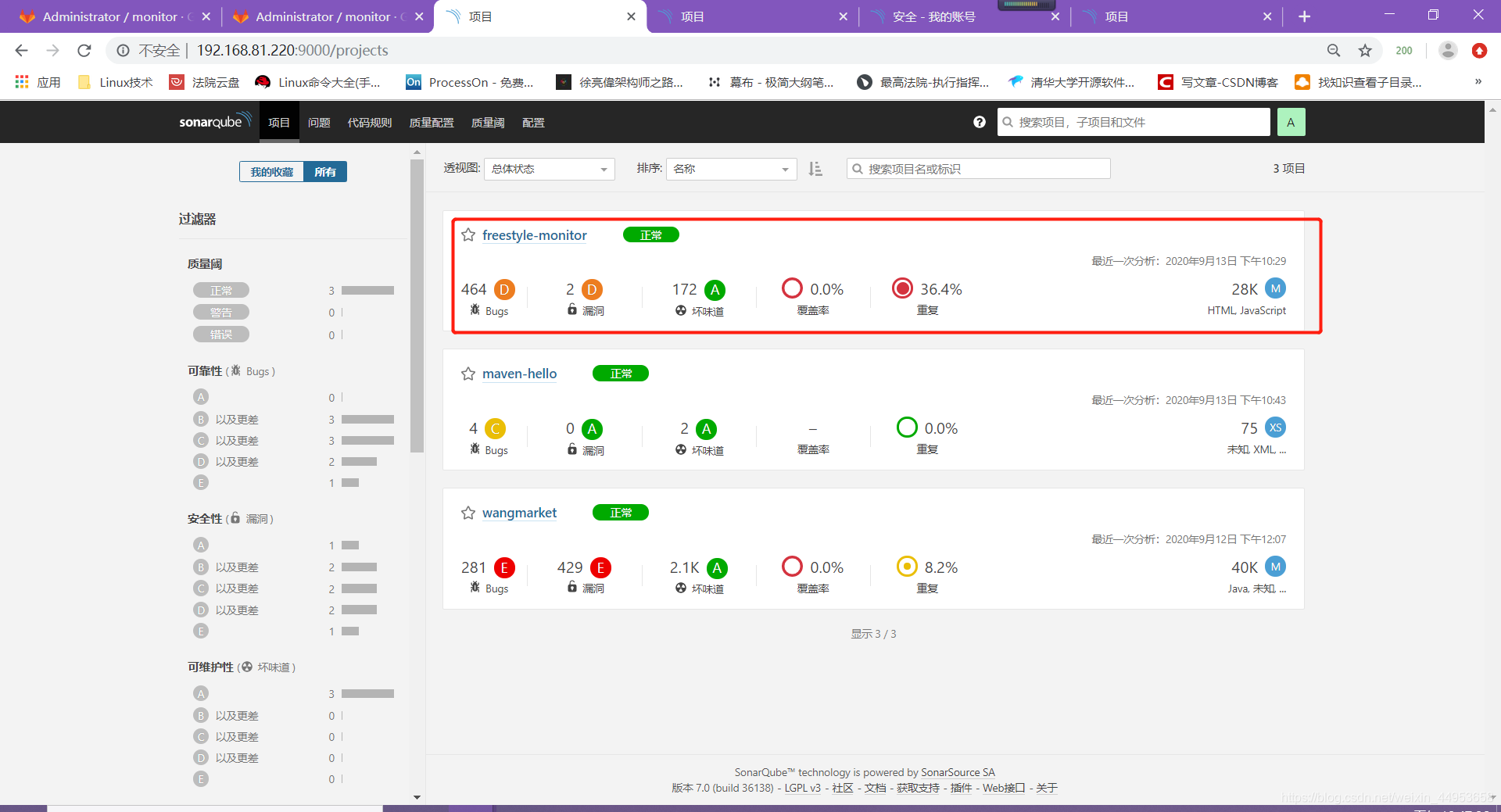The height and width of the screenshot is (812, 1501).
Task: Open maven-hello project link
Action: tap(519, 374)
